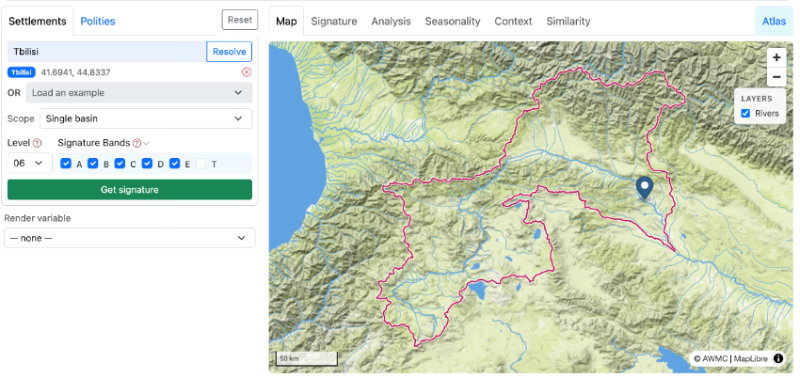Open the Signature Bands help icon

click(x=136, y=143)
